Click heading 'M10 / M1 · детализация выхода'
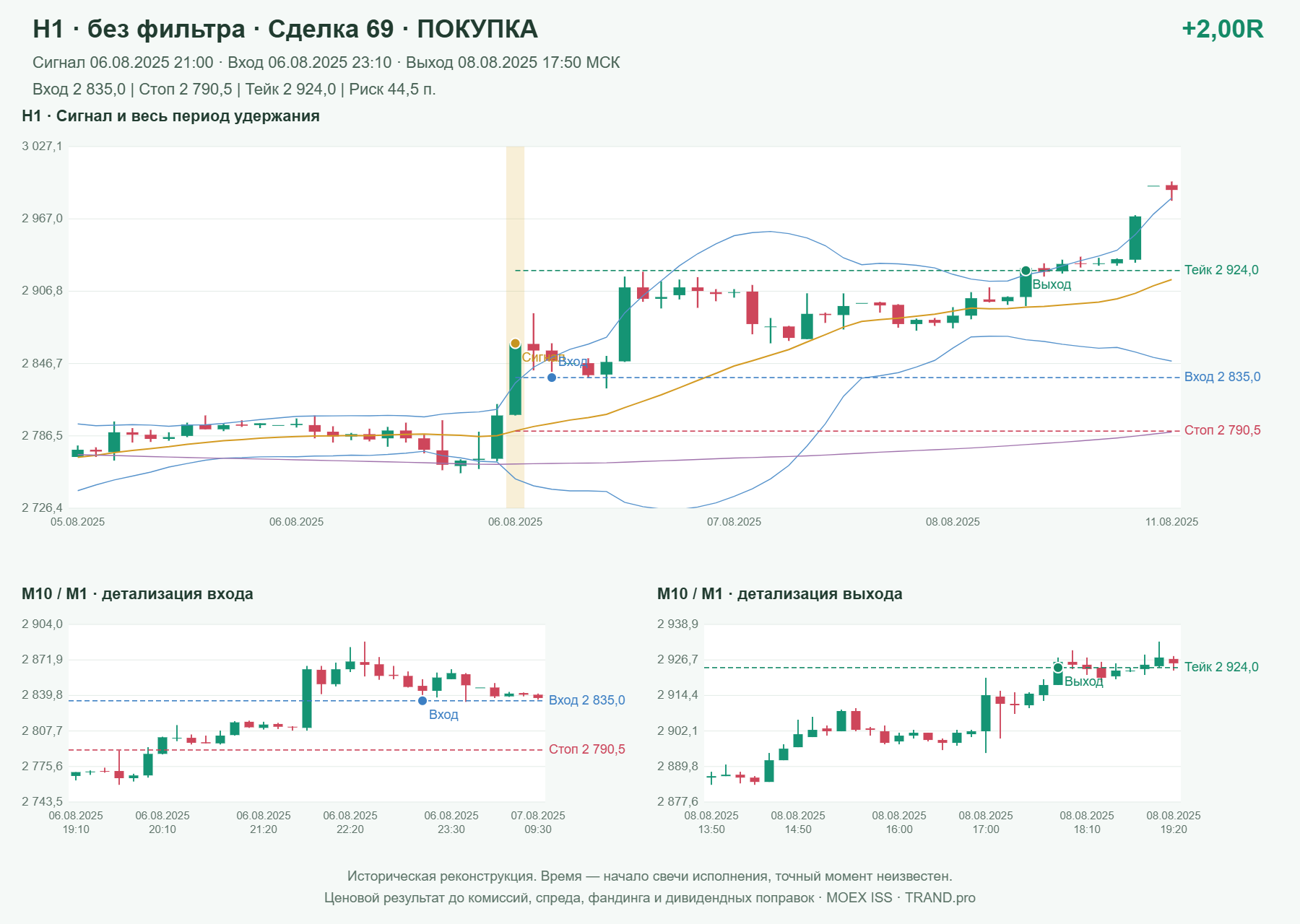The width and height of the screenshot is (1300, 924). [x=780, y=594]
